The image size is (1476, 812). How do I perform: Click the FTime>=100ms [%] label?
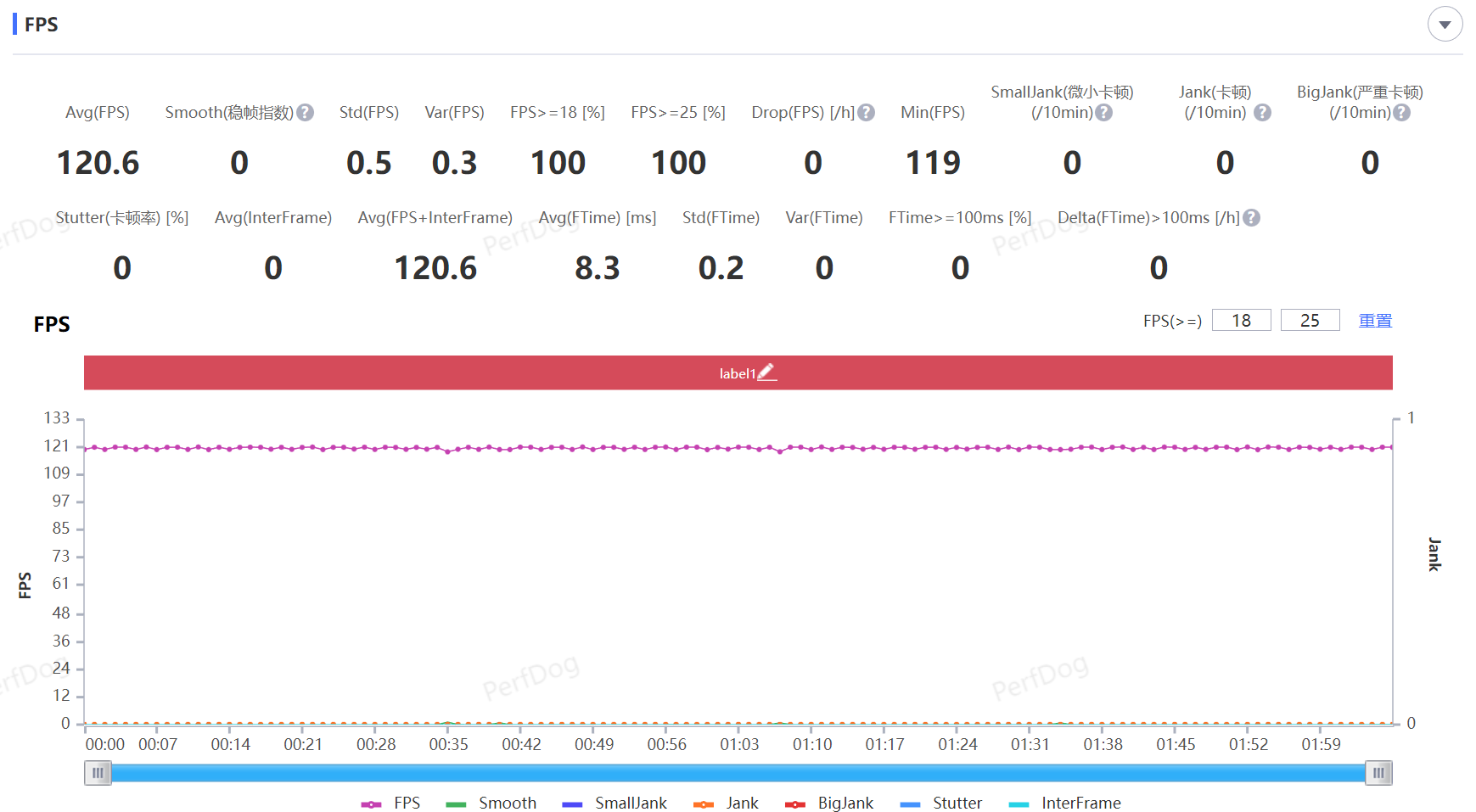point(960,218)
